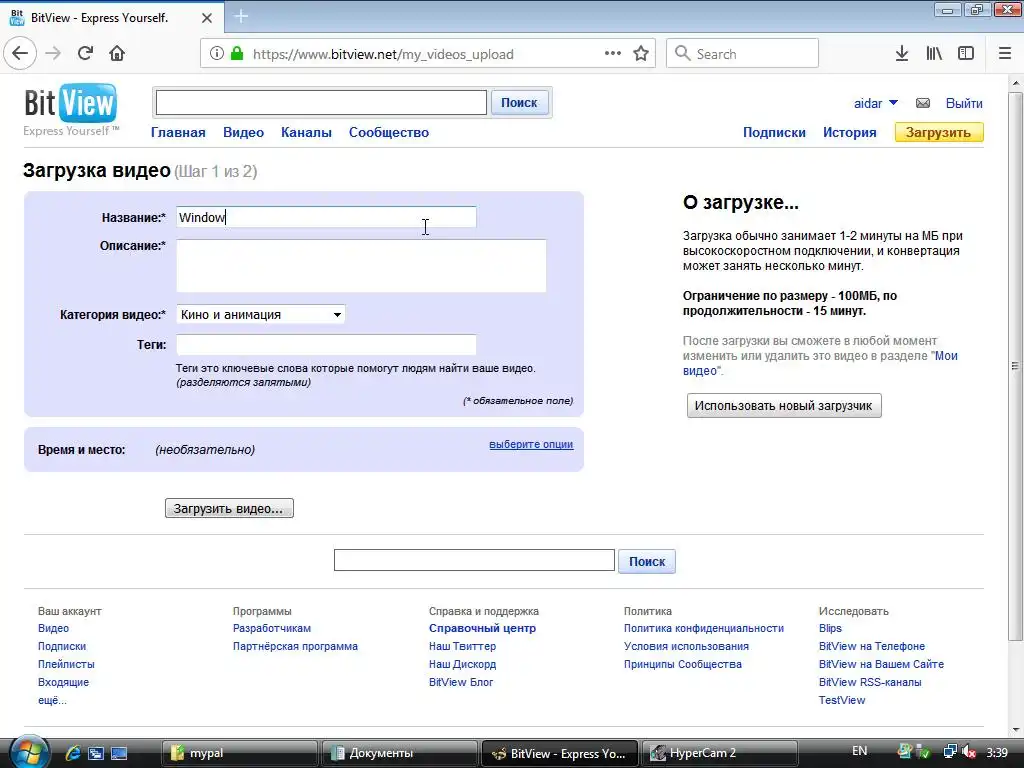Open the Library bookshelf icon
This screenshot has width=1024, height=768.
click(x=934, y=54)
